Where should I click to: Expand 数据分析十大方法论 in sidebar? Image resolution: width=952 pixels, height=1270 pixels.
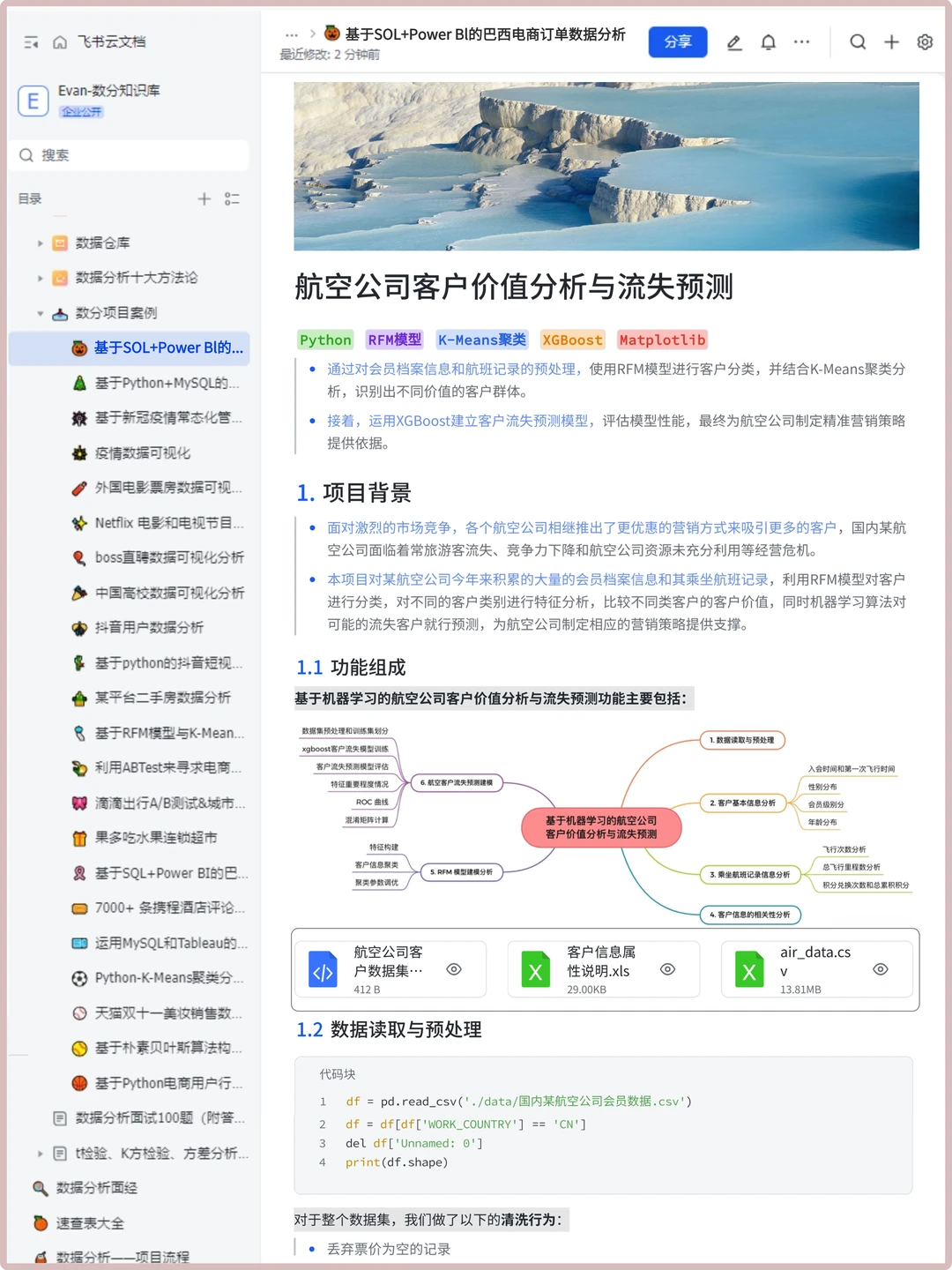[40, 278]
